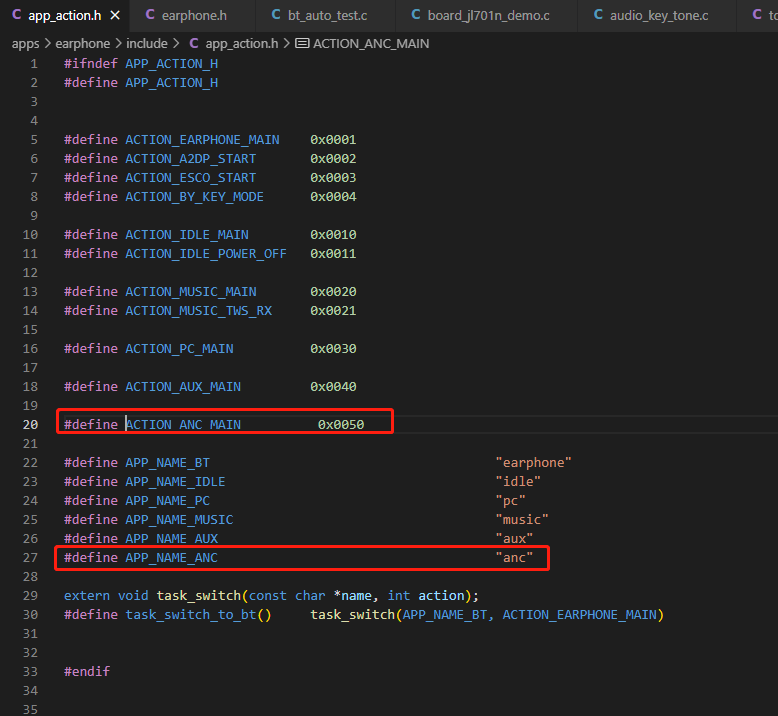The image size is (778, 716).
Task: Click the "anc" string literal
Action: (x=514, y=558)
